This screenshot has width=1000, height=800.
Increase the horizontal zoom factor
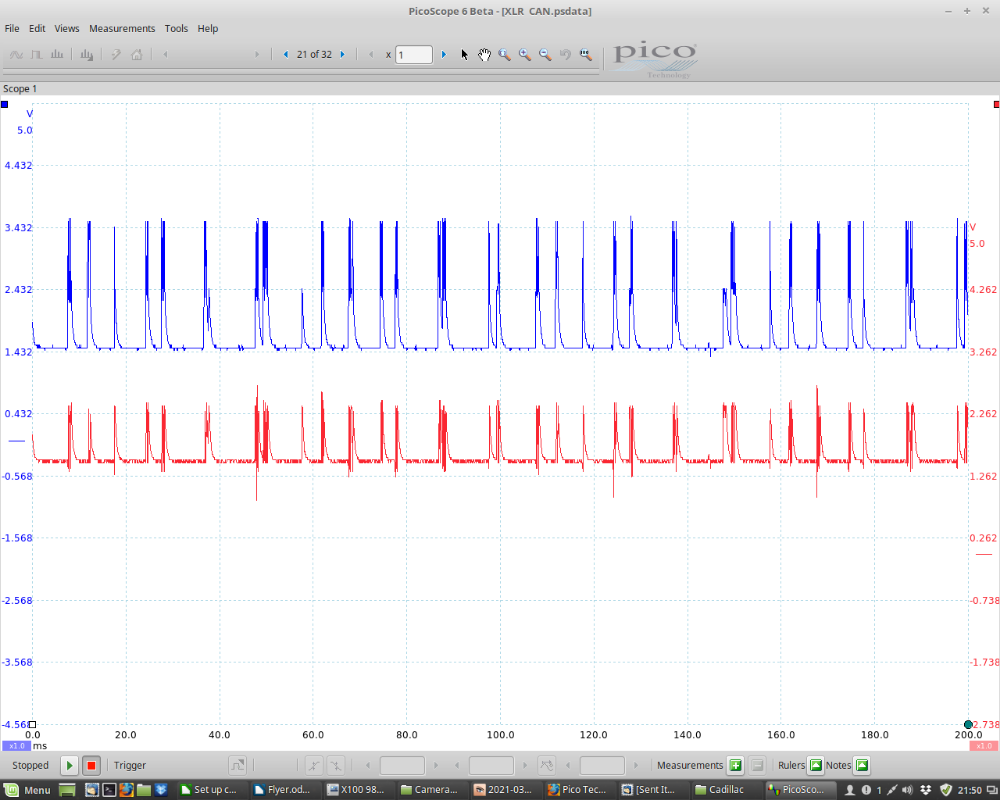(x=444, y=55)
